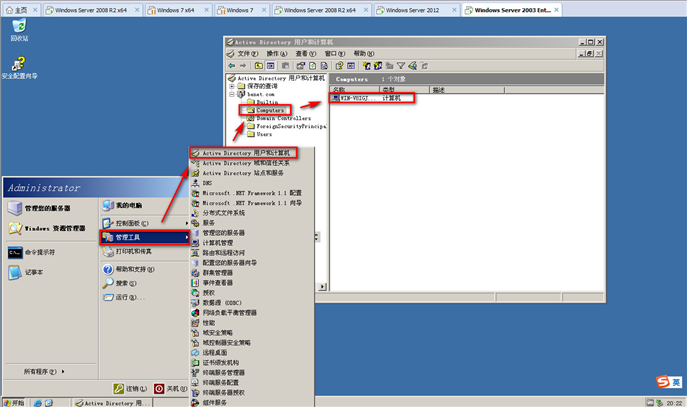Click the Properties toolbar icon

pos(301,66)
